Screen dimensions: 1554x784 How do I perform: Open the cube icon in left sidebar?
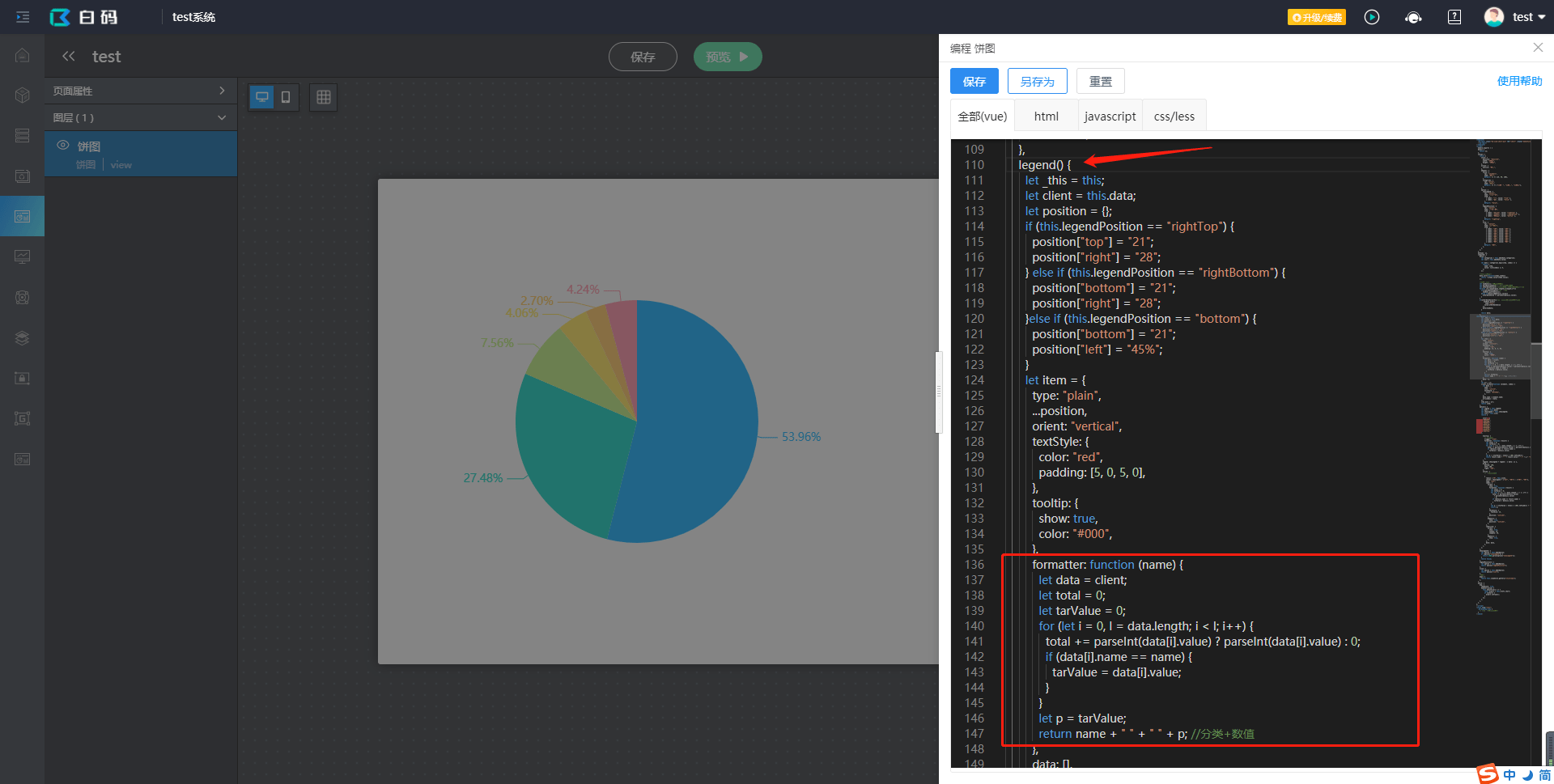pyautogui.click(x=23, y=95)
